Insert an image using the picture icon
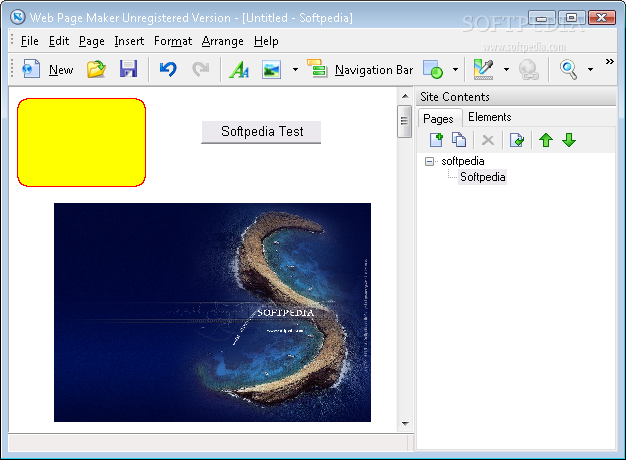Screen dimensions: 626x460 (x=271, y=69)
